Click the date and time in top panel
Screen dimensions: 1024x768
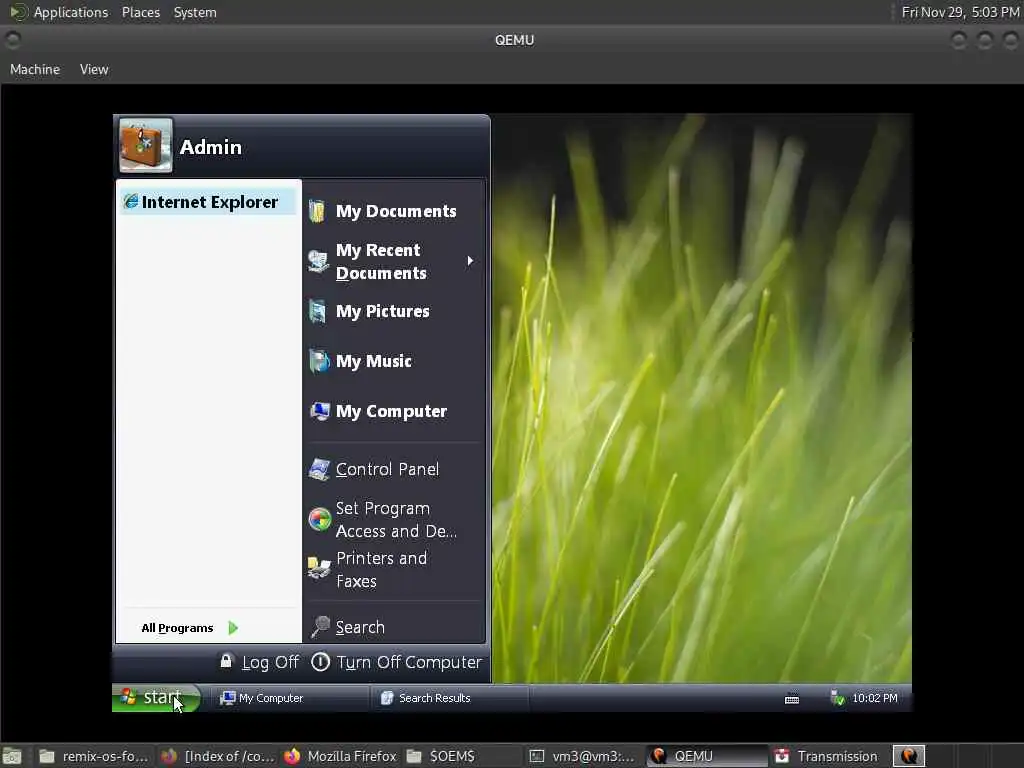(x=960, y=12)
